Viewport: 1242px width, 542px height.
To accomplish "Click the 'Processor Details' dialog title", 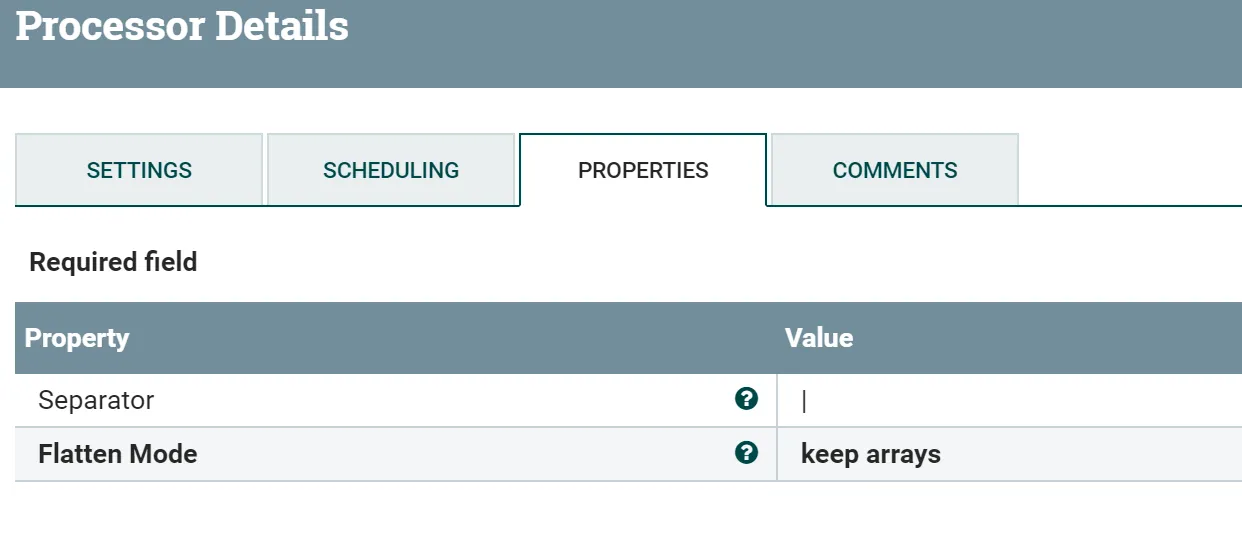I will point(182,27).
